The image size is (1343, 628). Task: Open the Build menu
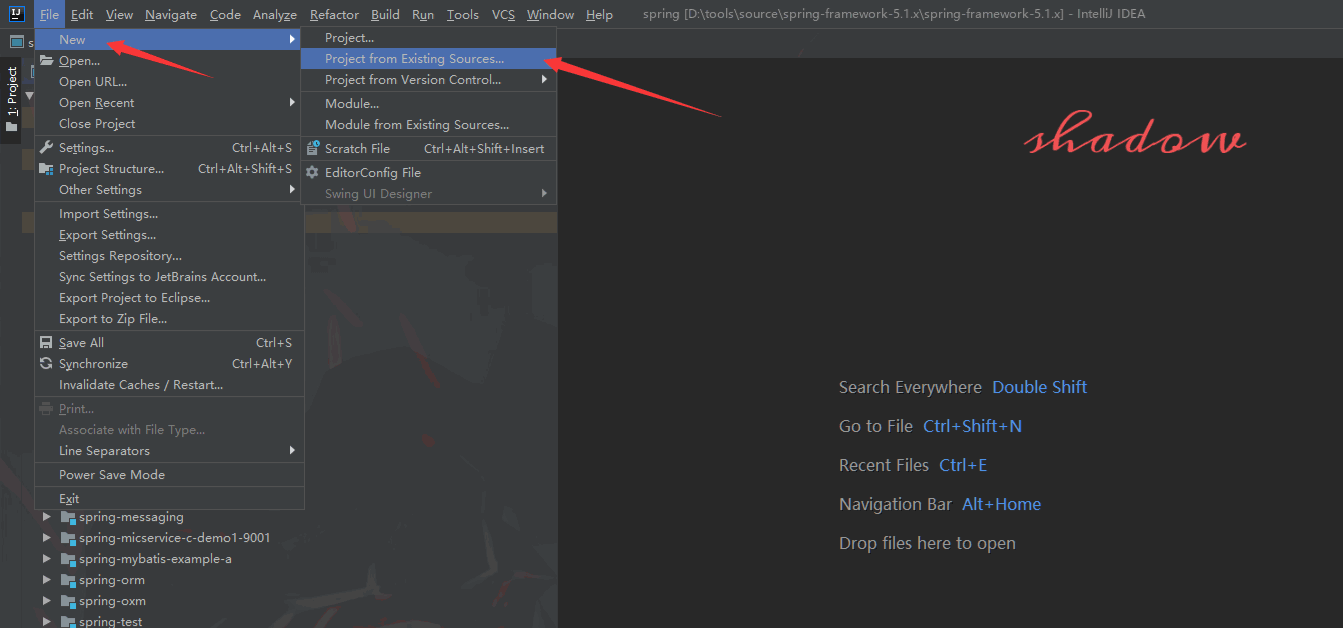pyautogui.click(x=385, y=14)
